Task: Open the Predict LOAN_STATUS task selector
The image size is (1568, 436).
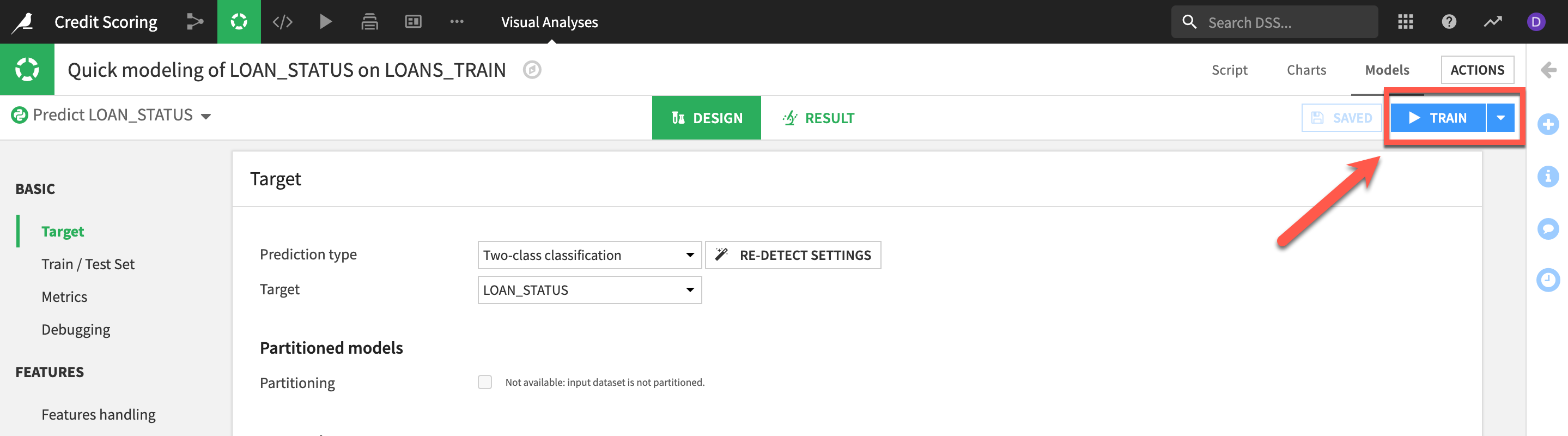Action: 113,115
